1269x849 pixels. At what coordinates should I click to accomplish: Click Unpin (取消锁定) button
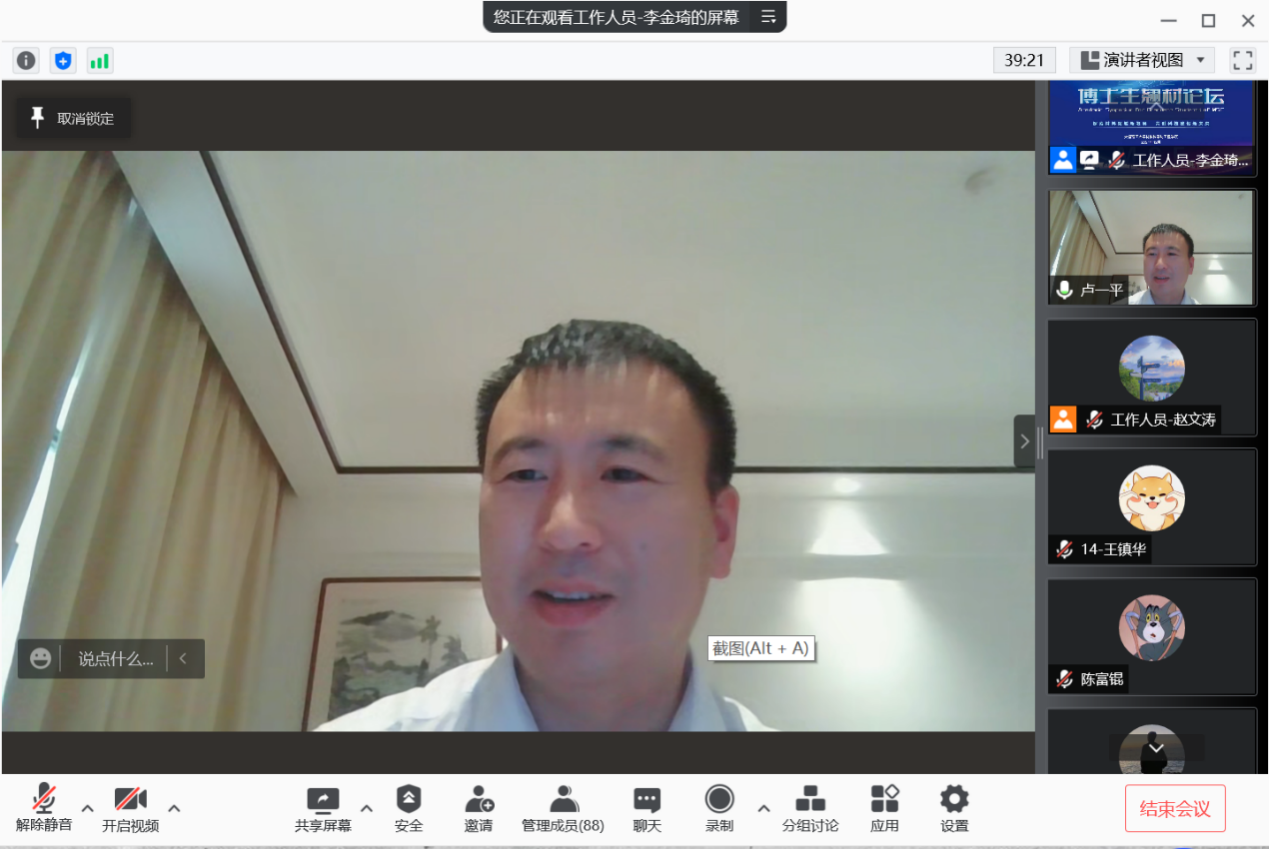[x=74, y=119]
